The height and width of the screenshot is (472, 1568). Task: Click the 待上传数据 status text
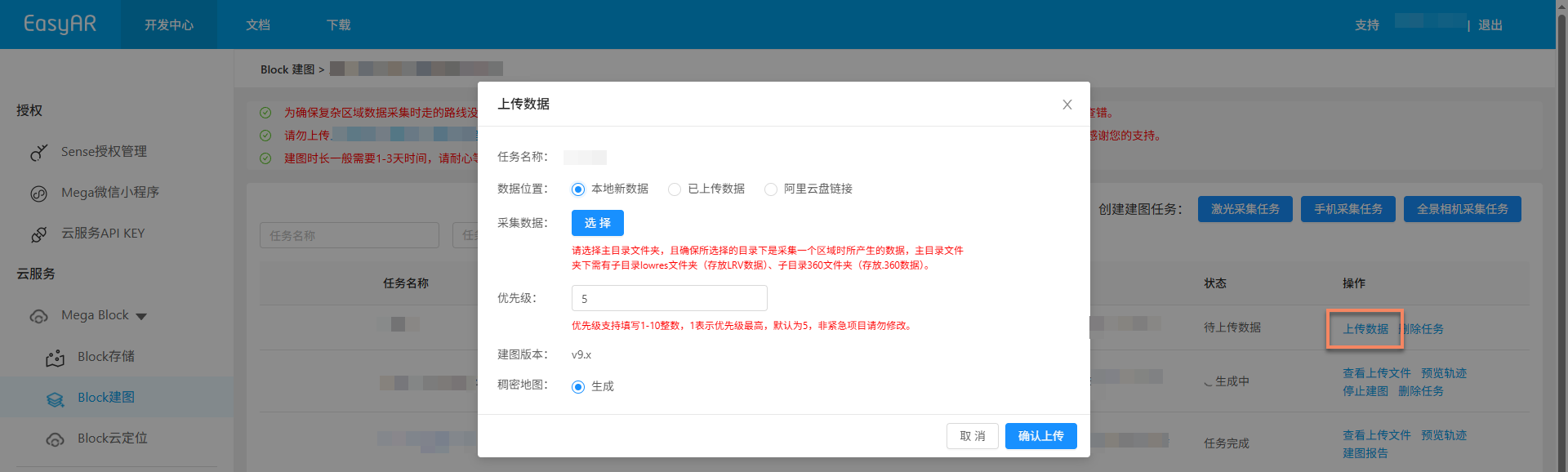click(x=1232, y=327)
